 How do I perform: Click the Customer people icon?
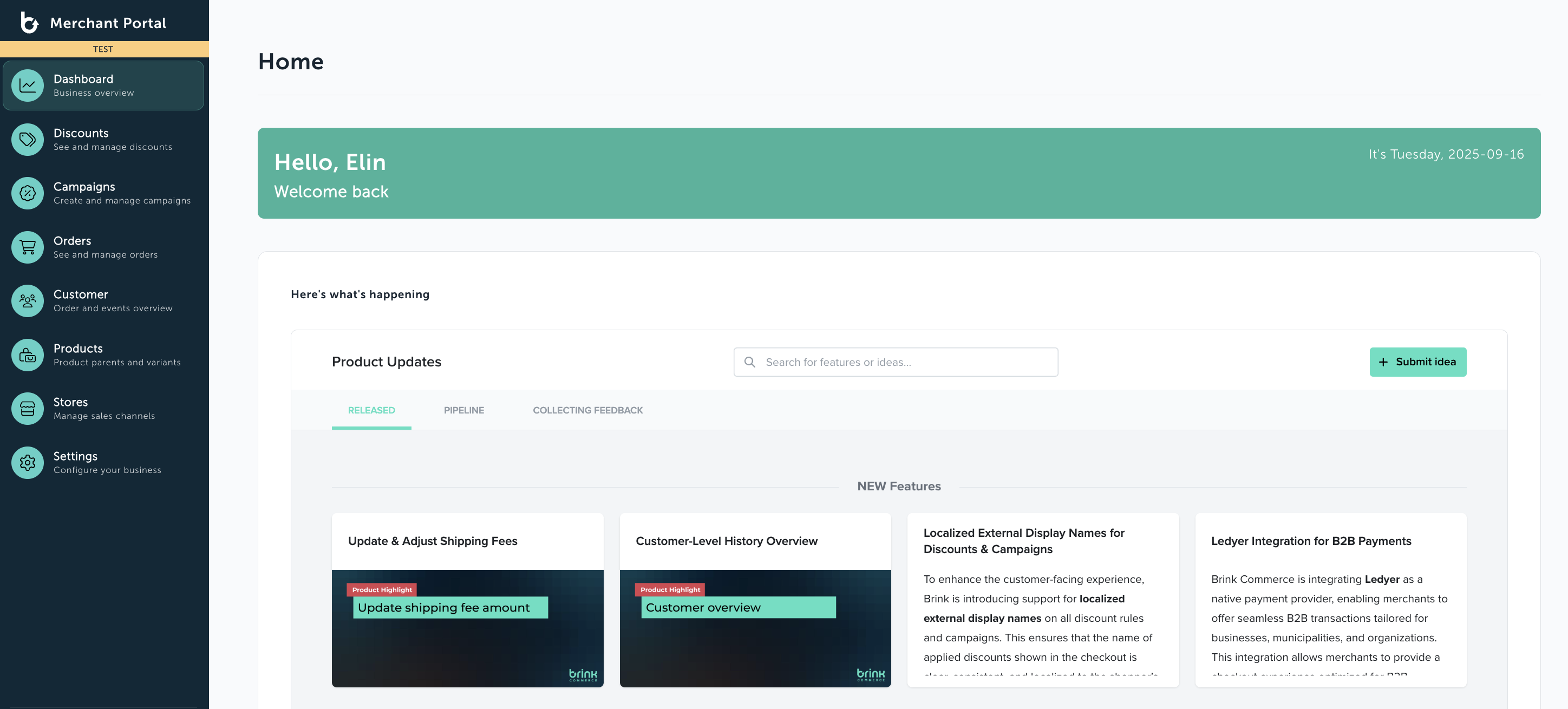[x=28, y=300]
